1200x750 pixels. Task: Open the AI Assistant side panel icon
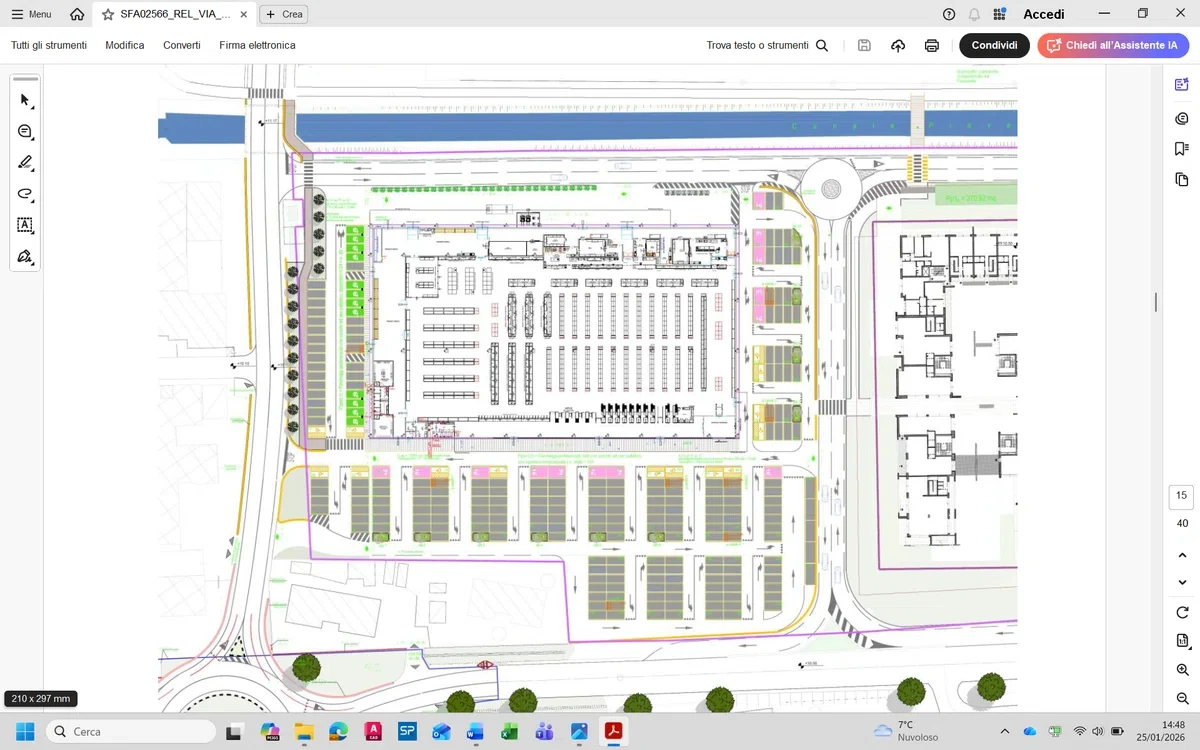pos(1182,85)
